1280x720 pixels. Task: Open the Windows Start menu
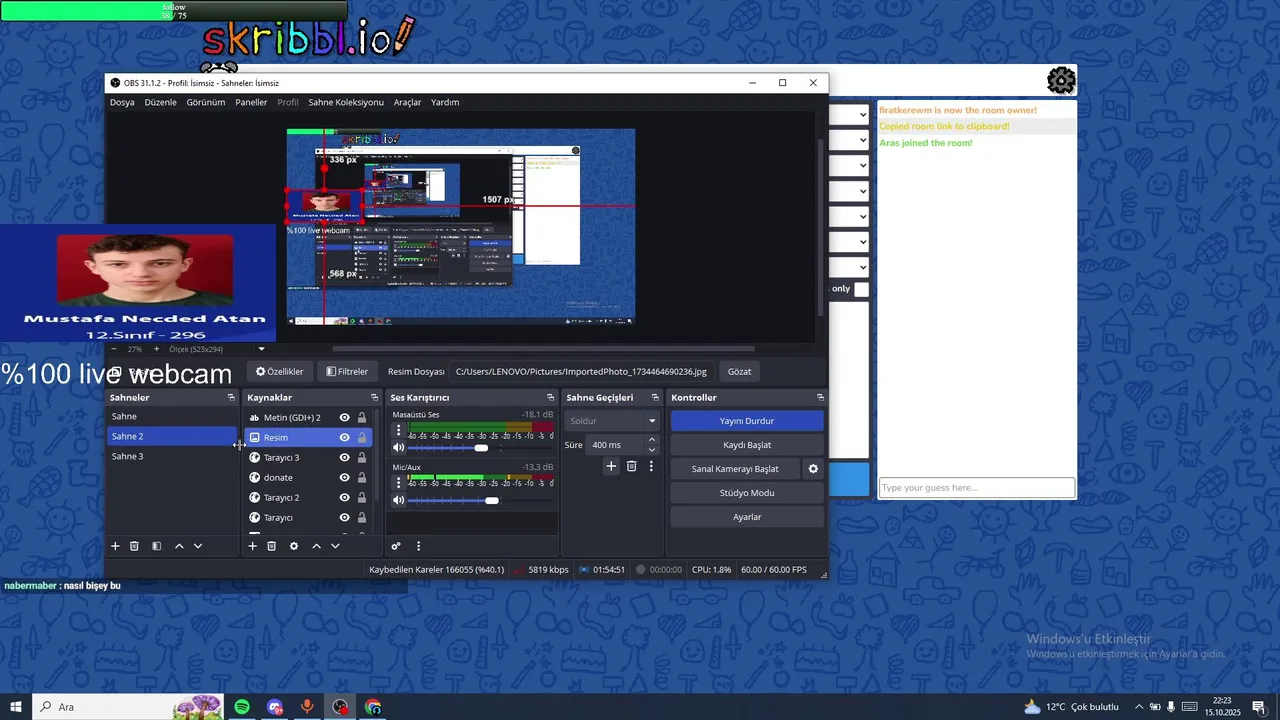(16, 707)
